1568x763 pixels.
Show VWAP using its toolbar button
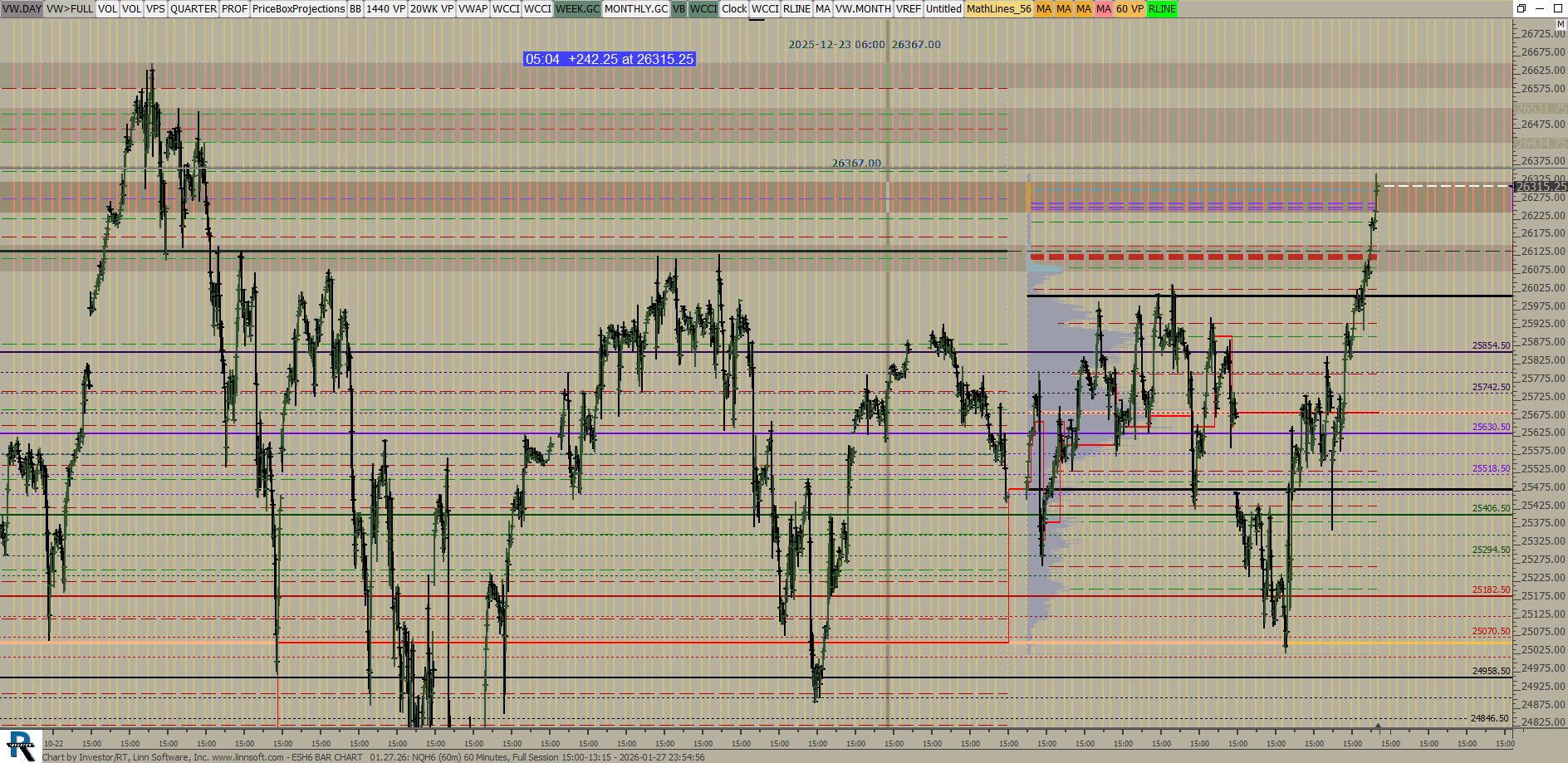(473, 9)
